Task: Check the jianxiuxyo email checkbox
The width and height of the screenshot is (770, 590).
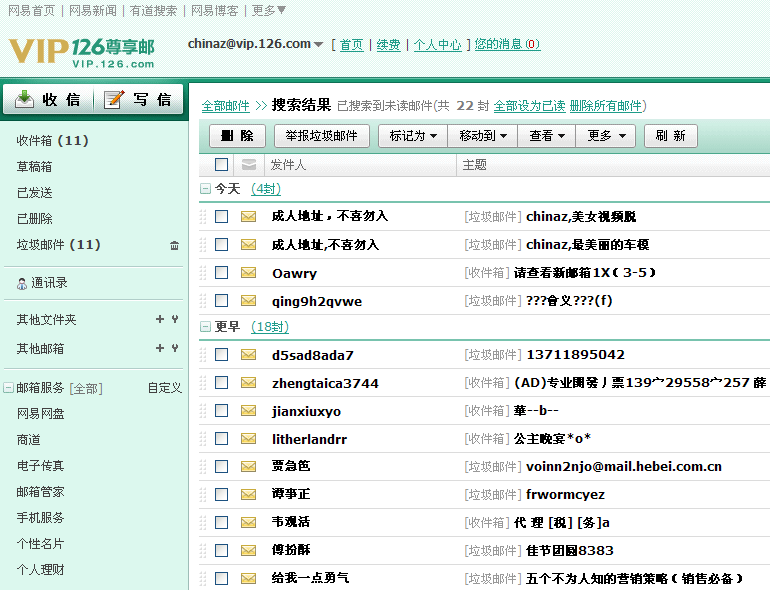Action: (221, 411)
